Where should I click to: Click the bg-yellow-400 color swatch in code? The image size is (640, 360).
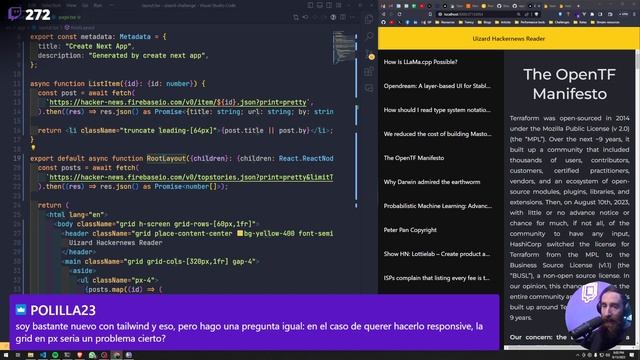coord(240,233)
